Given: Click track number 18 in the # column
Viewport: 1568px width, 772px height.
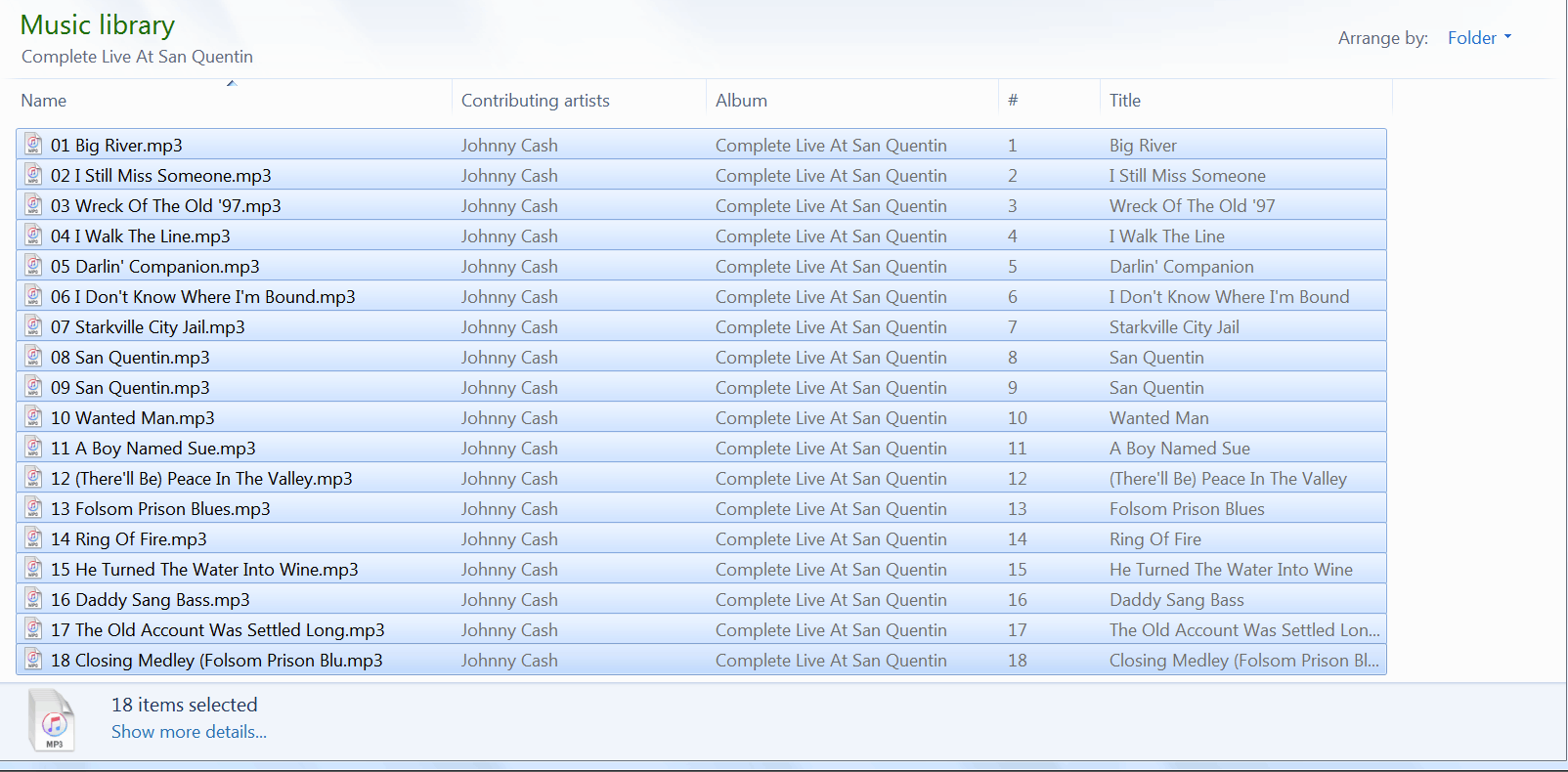Looking at the screenshot, I should coord(1017,661).
